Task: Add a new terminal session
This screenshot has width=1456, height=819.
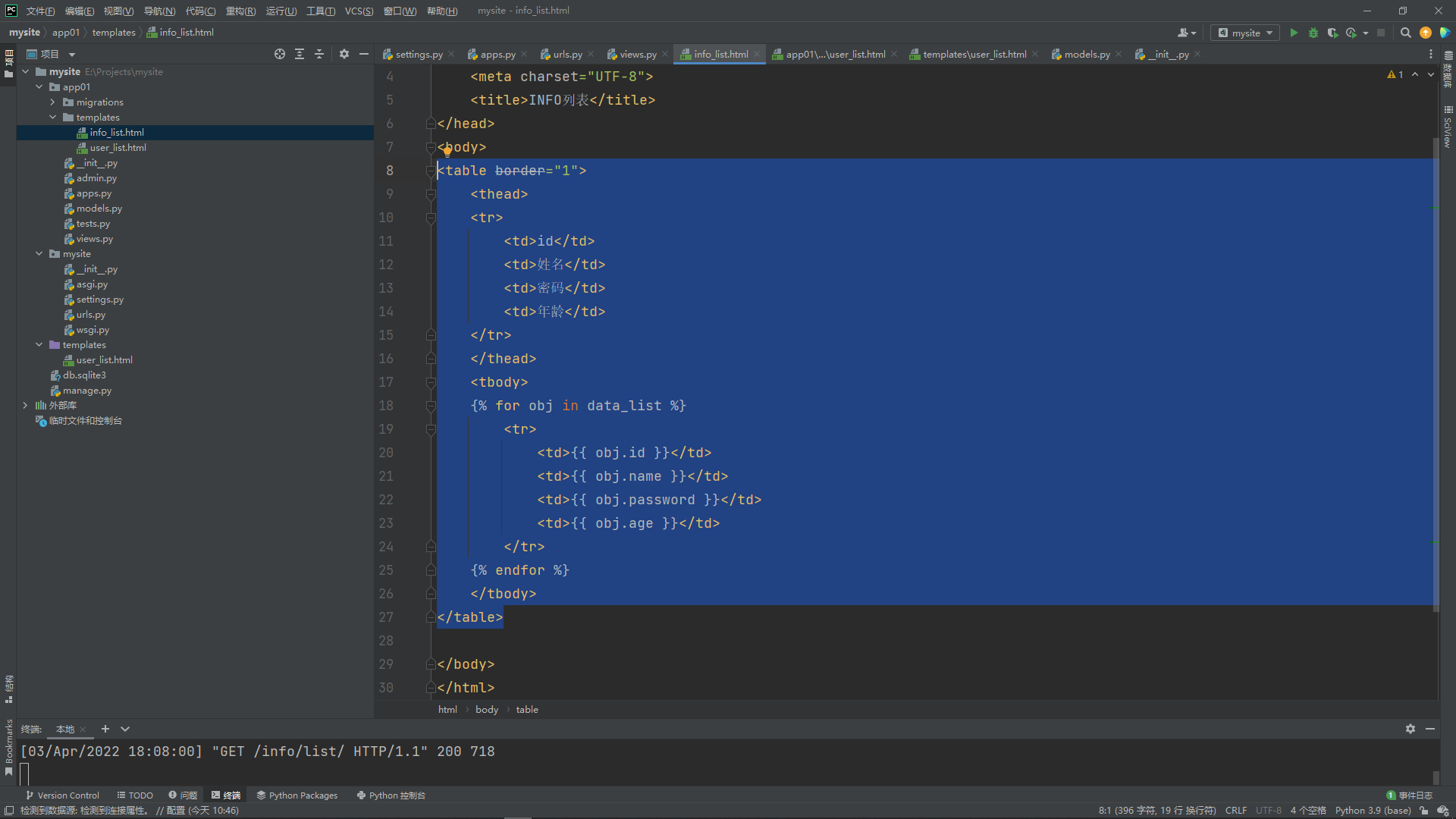Action: click(x=105, y=729)
